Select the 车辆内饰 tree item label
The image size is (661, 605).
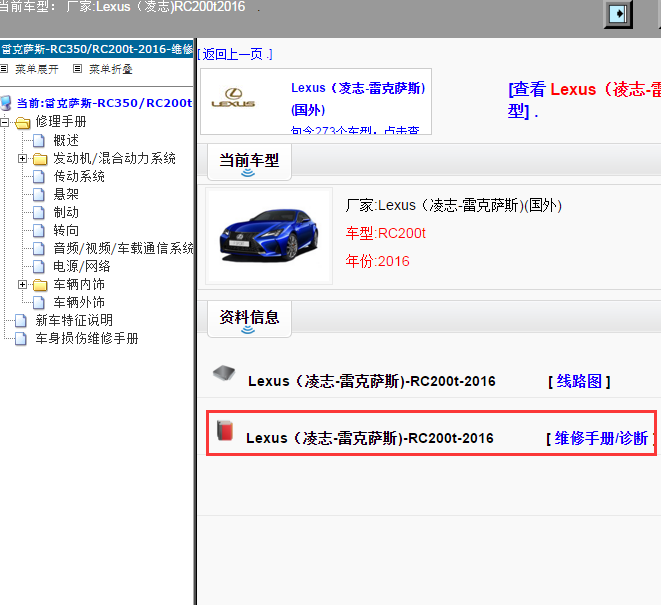tap(79, 285)
